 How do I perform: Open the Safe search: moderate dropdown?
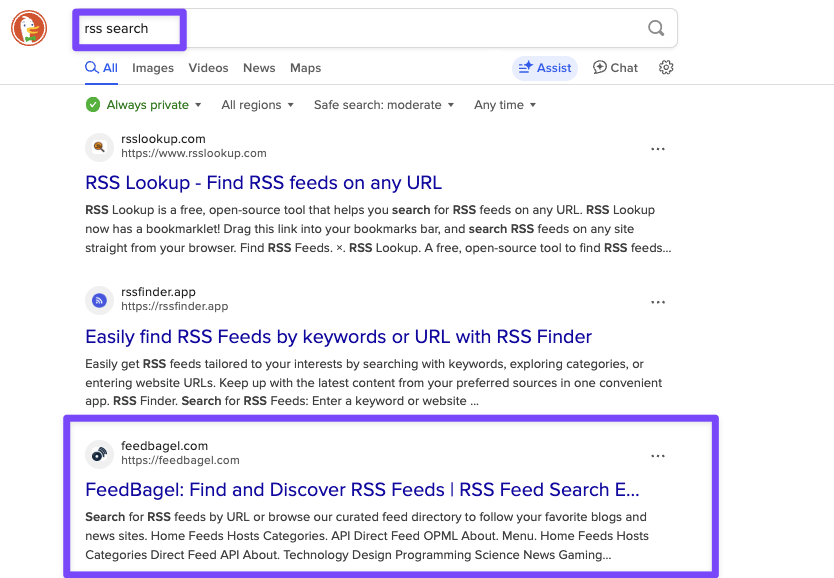[384, 105]
